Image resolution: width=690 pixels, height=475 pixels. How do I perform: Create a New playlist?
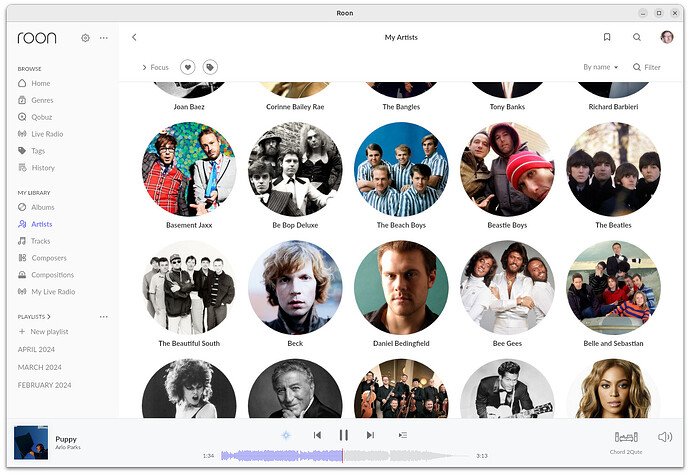pyautogui.click(x=44, y=331)
